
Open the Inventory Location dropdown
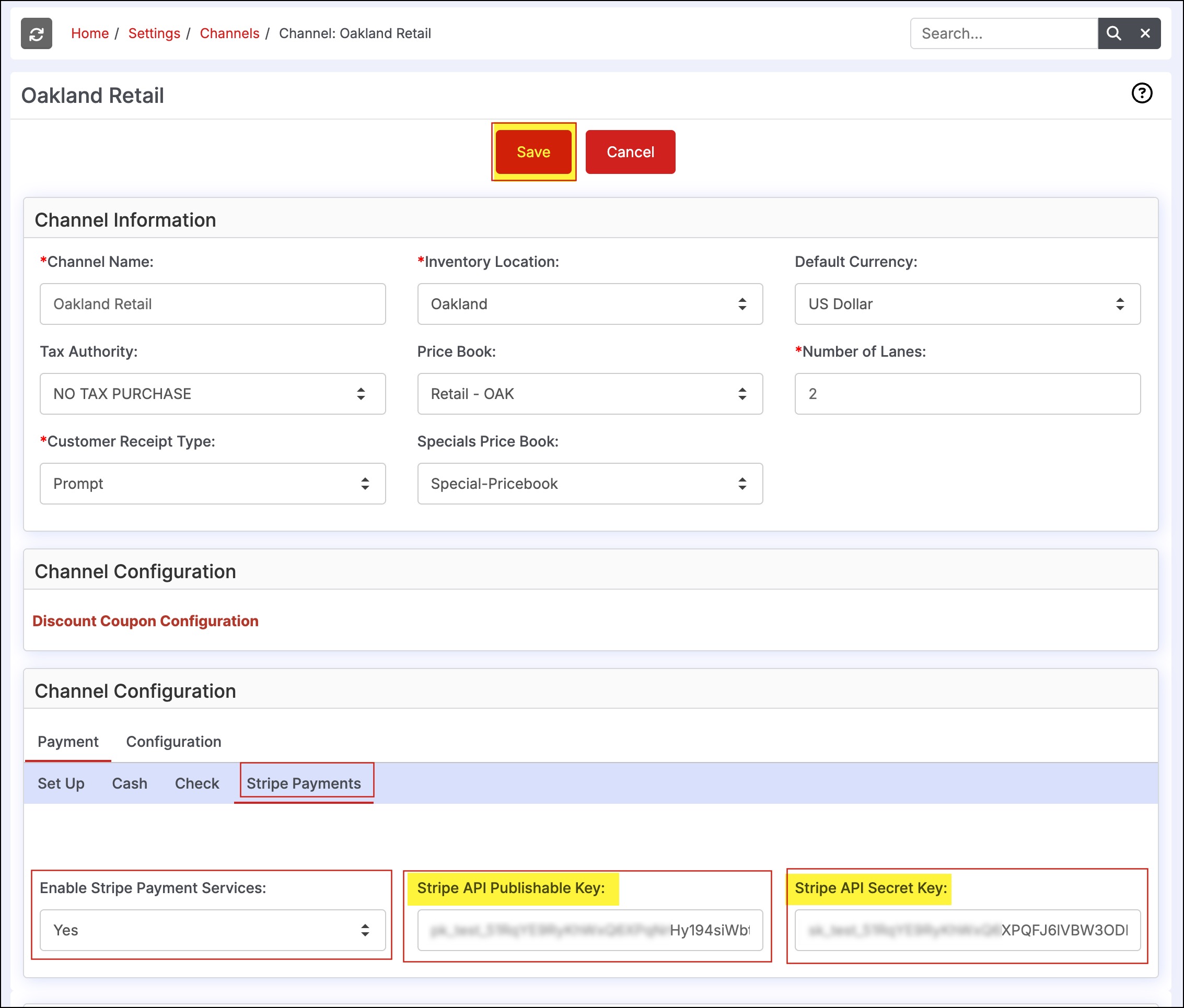[589, 304]
